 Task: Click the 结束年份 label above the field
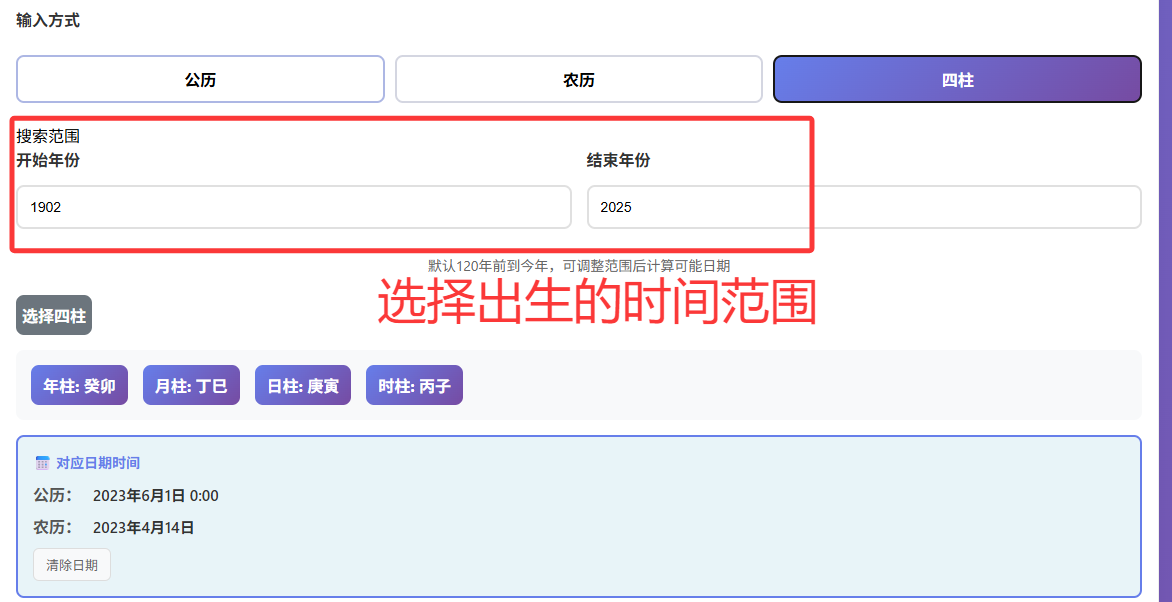click(x=618, y=160)
